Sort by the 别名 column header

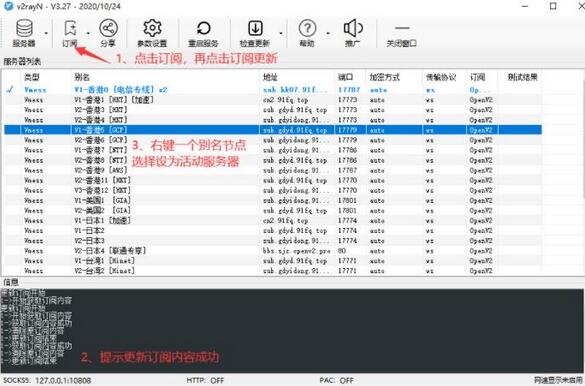(82, 77)
